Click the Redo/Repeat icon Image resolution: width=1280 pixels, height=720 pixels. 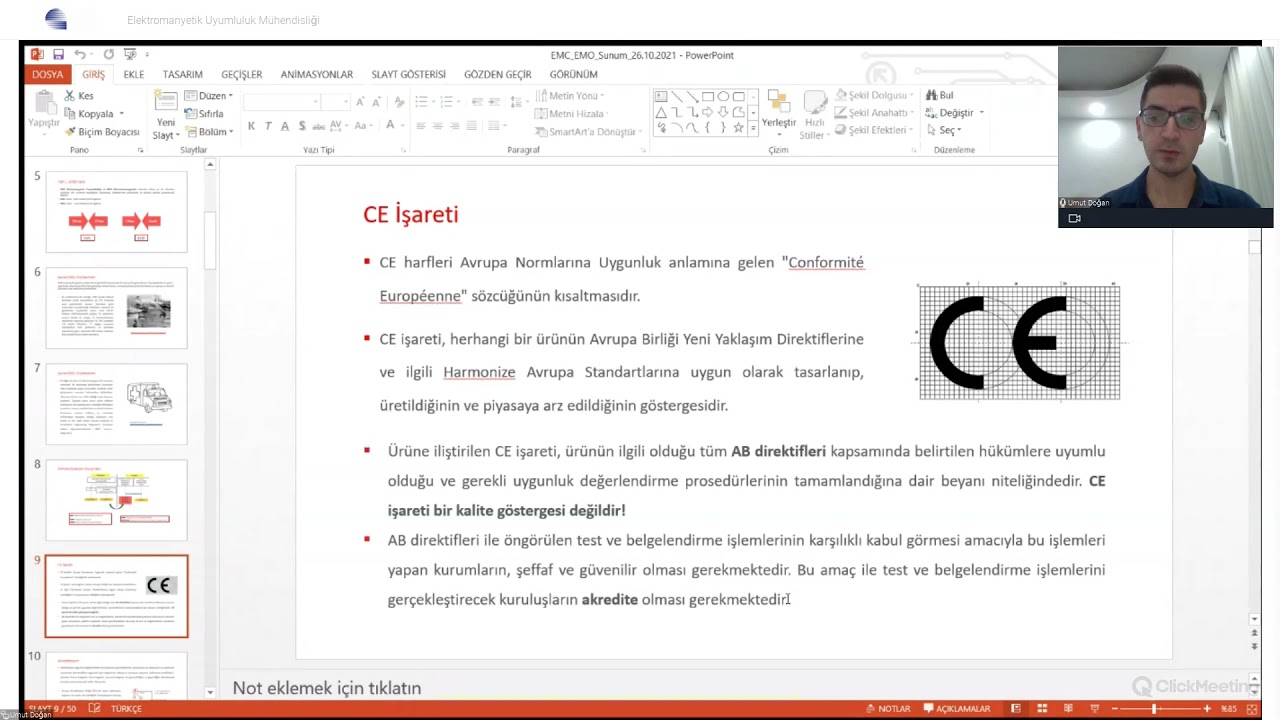click(109, 54)
